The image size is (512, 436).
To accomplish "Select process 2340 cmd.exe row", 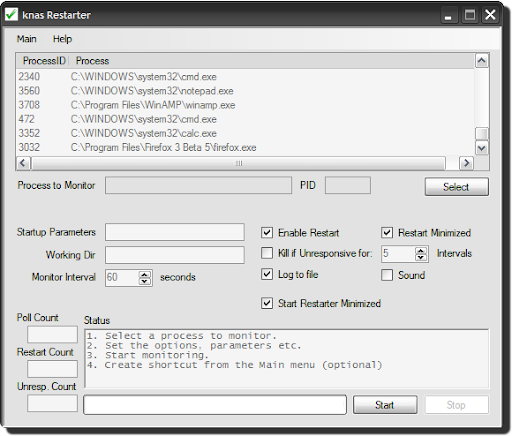I will 245,77.
